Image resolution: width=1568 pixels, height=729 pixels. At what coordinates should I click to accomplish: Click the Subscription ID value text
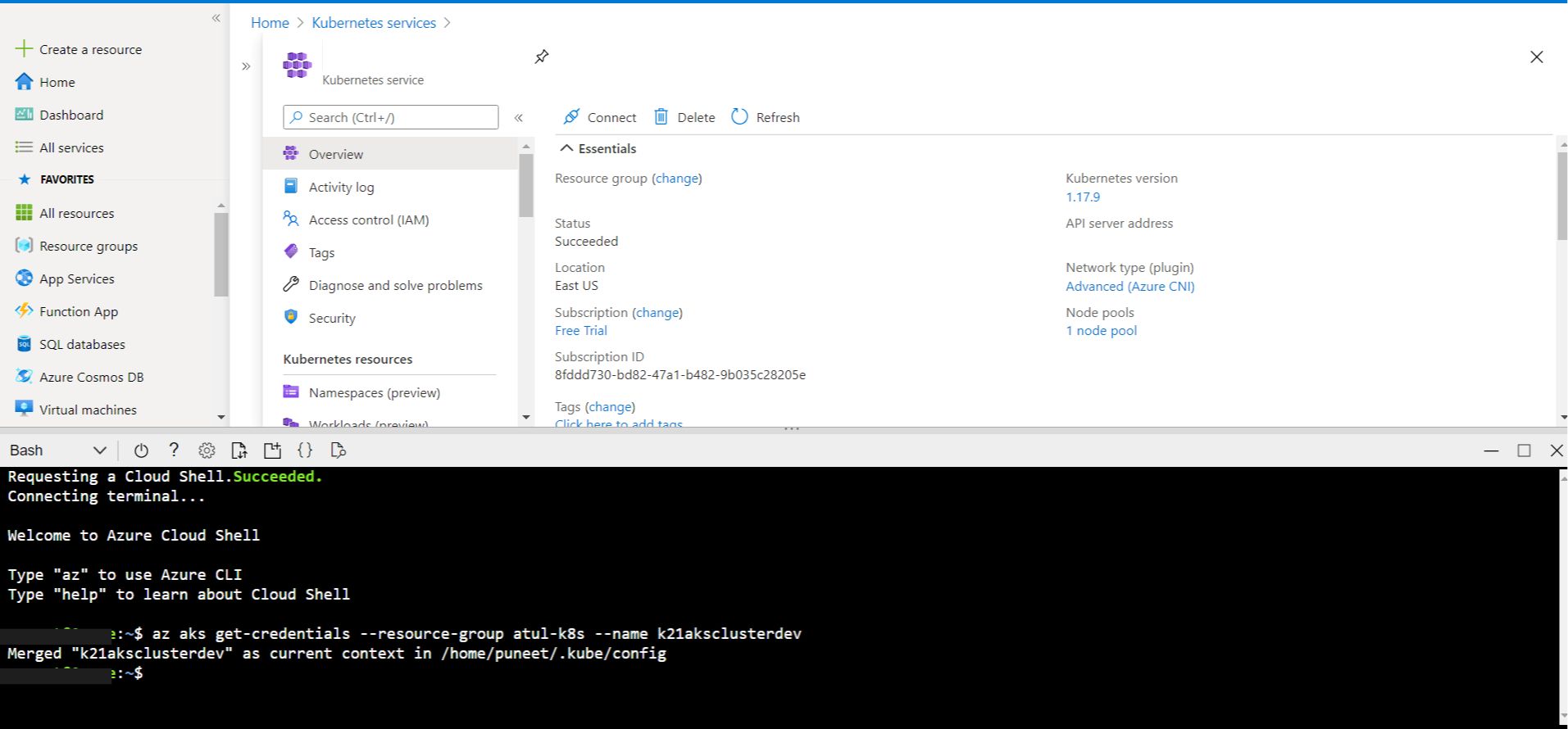coord(680,375)
